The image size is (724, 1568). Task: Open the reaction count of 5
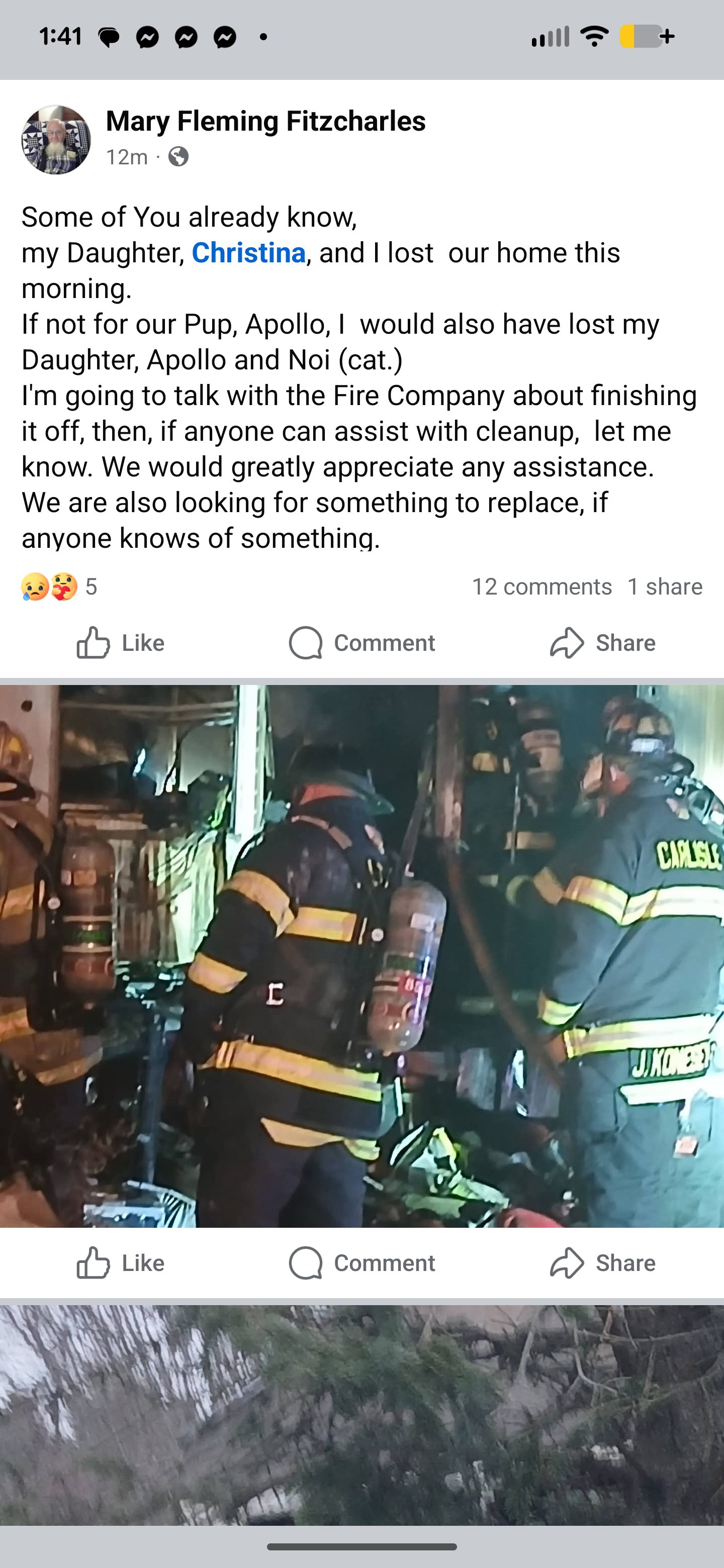[92, 587]
